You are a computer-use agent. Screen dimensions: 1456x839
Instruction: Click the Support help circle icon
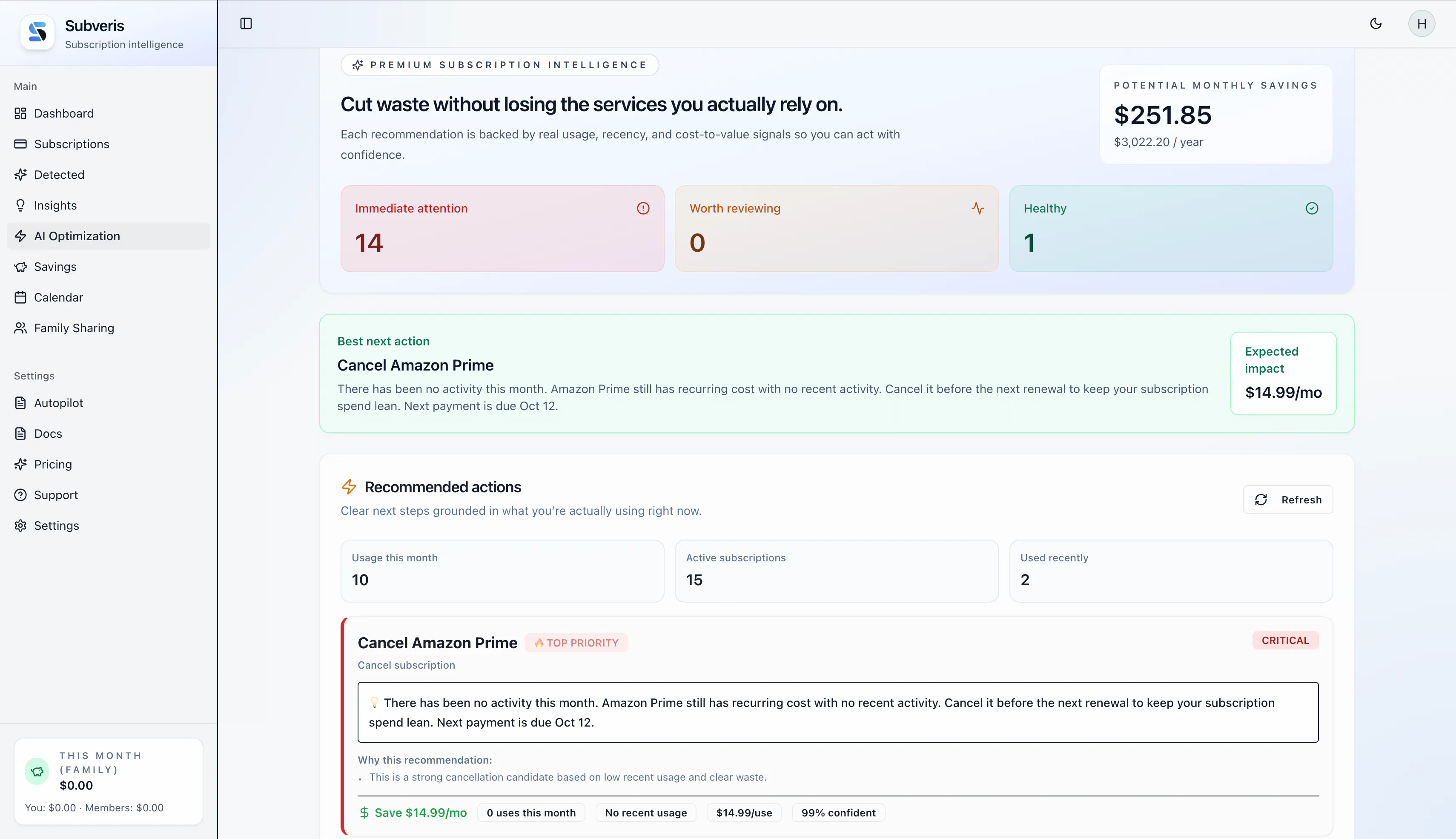pos(20,495)
